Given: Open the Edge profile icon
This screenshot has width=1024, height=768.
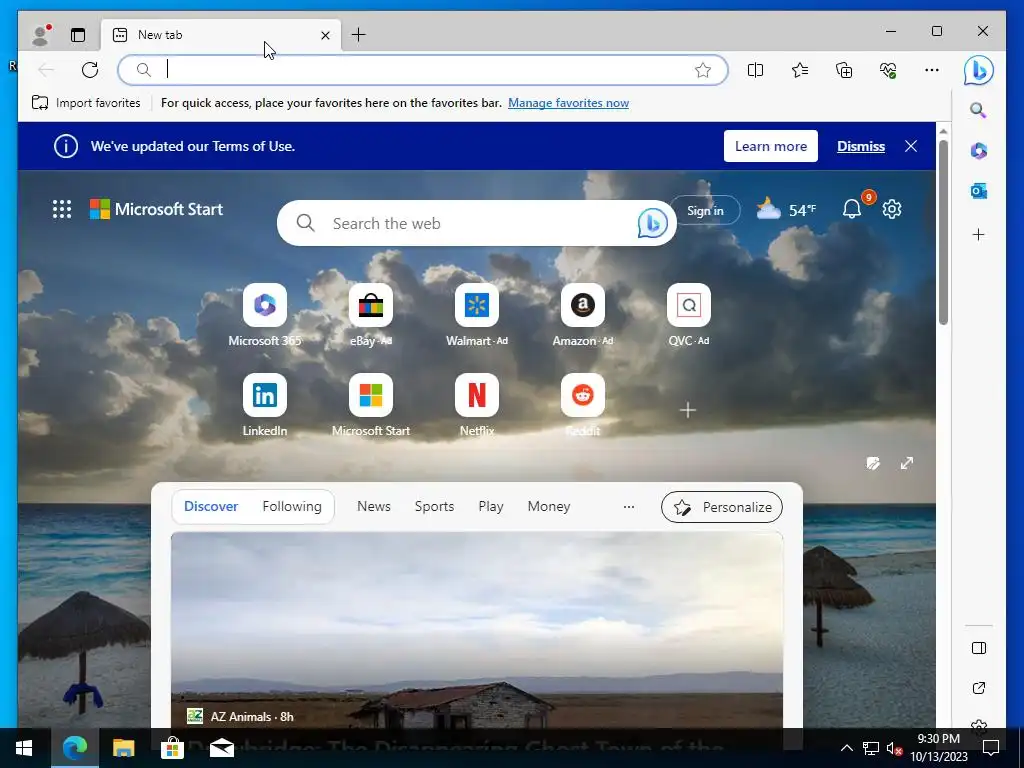Looking at the screenshot, I should tap(40, 35).
